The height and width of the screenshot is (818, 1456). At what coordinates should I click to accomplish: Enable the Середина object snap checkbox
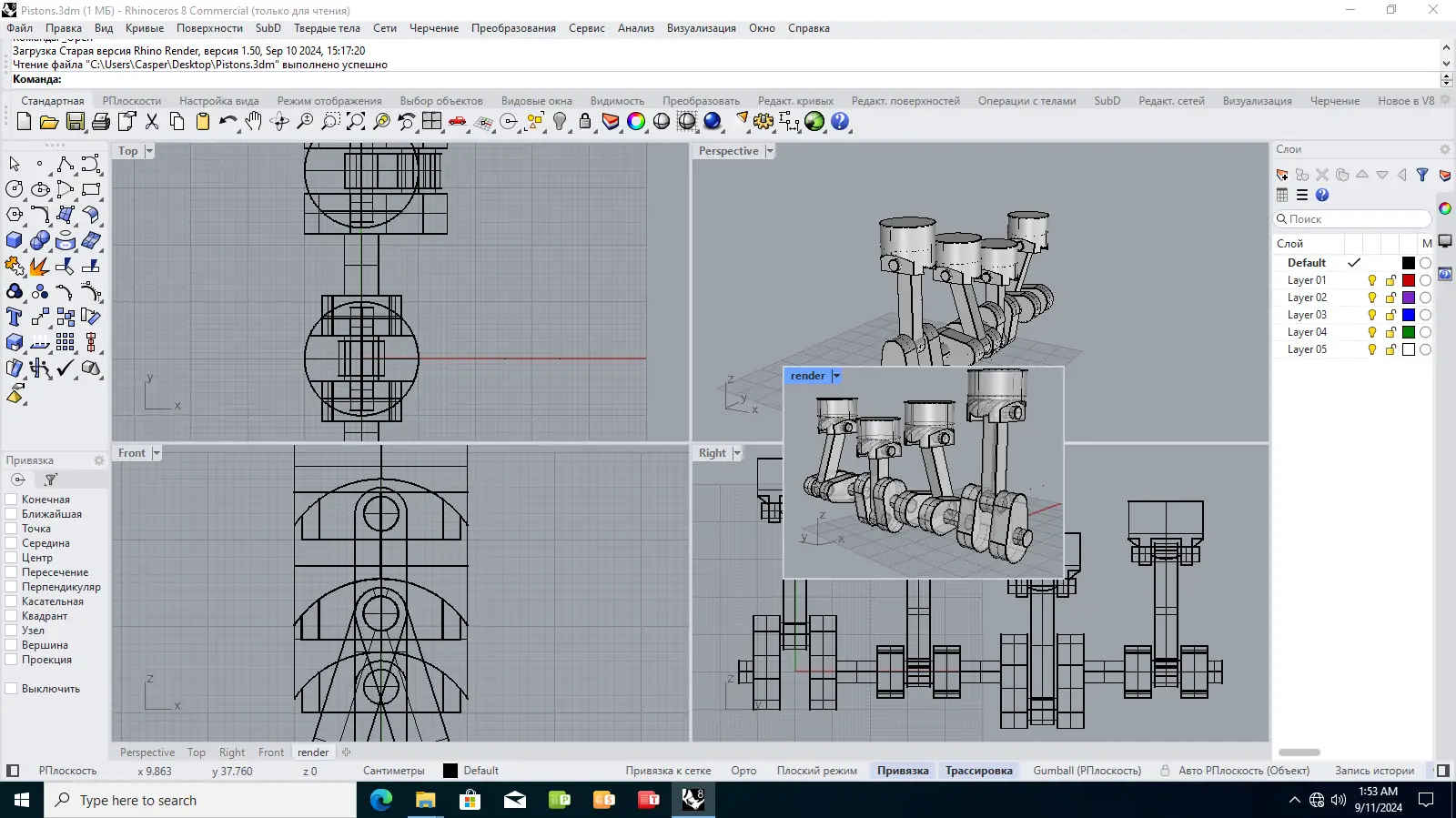[12, 543]
